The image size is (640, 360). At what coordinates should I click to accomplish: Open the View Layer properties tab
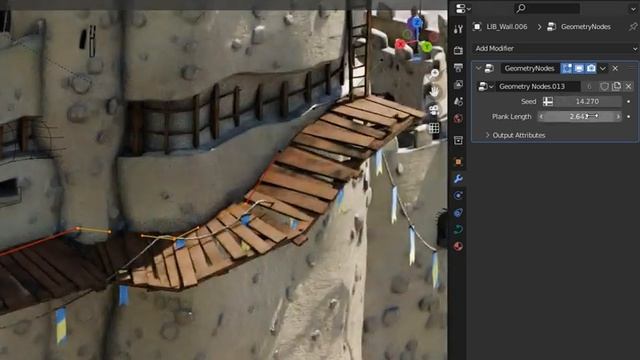(x=458, y=84)
